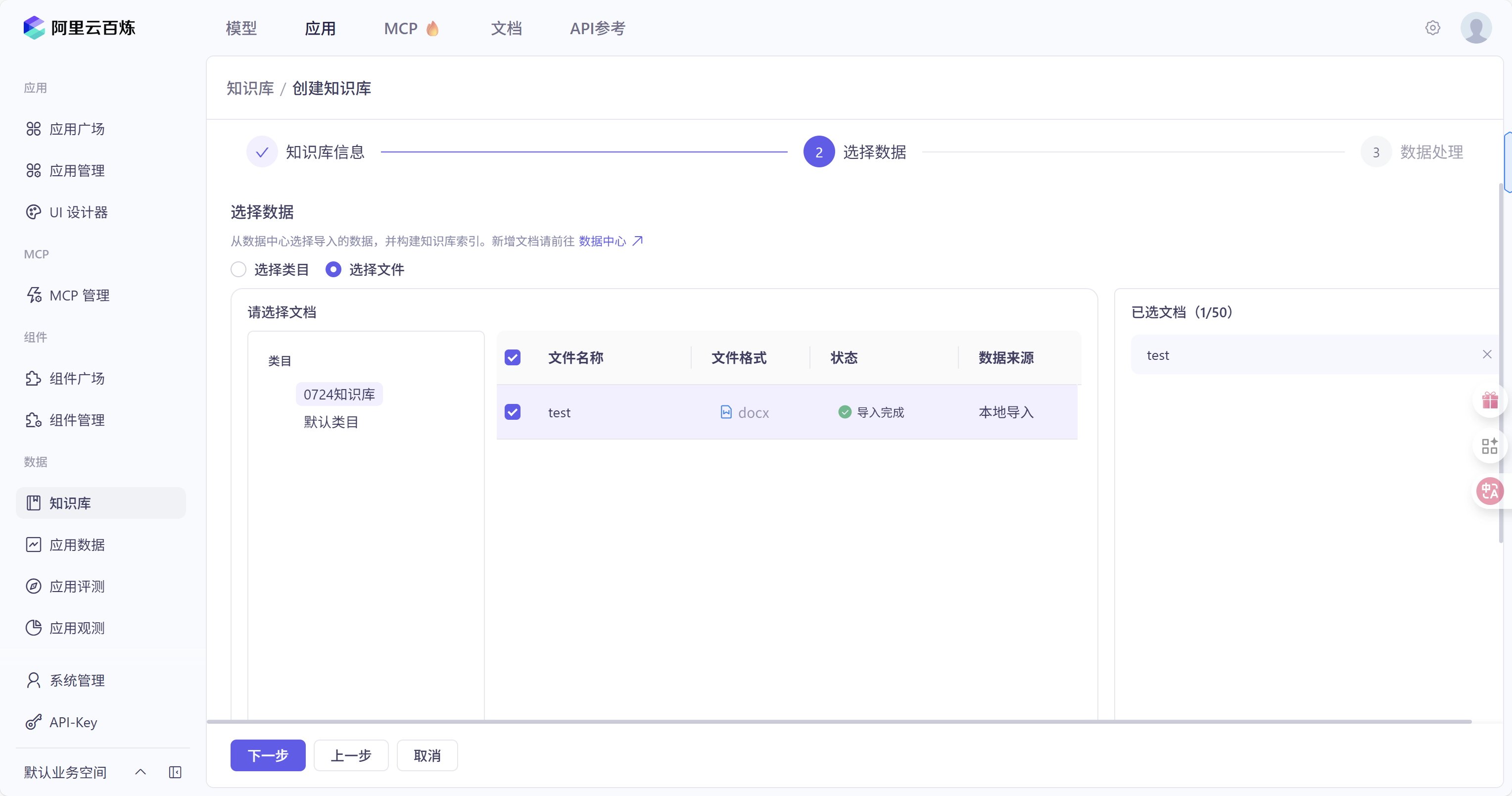
Task: Click the horizontal scrollbar at bottom
Action: pyautogui.click(x=838, y=721)
